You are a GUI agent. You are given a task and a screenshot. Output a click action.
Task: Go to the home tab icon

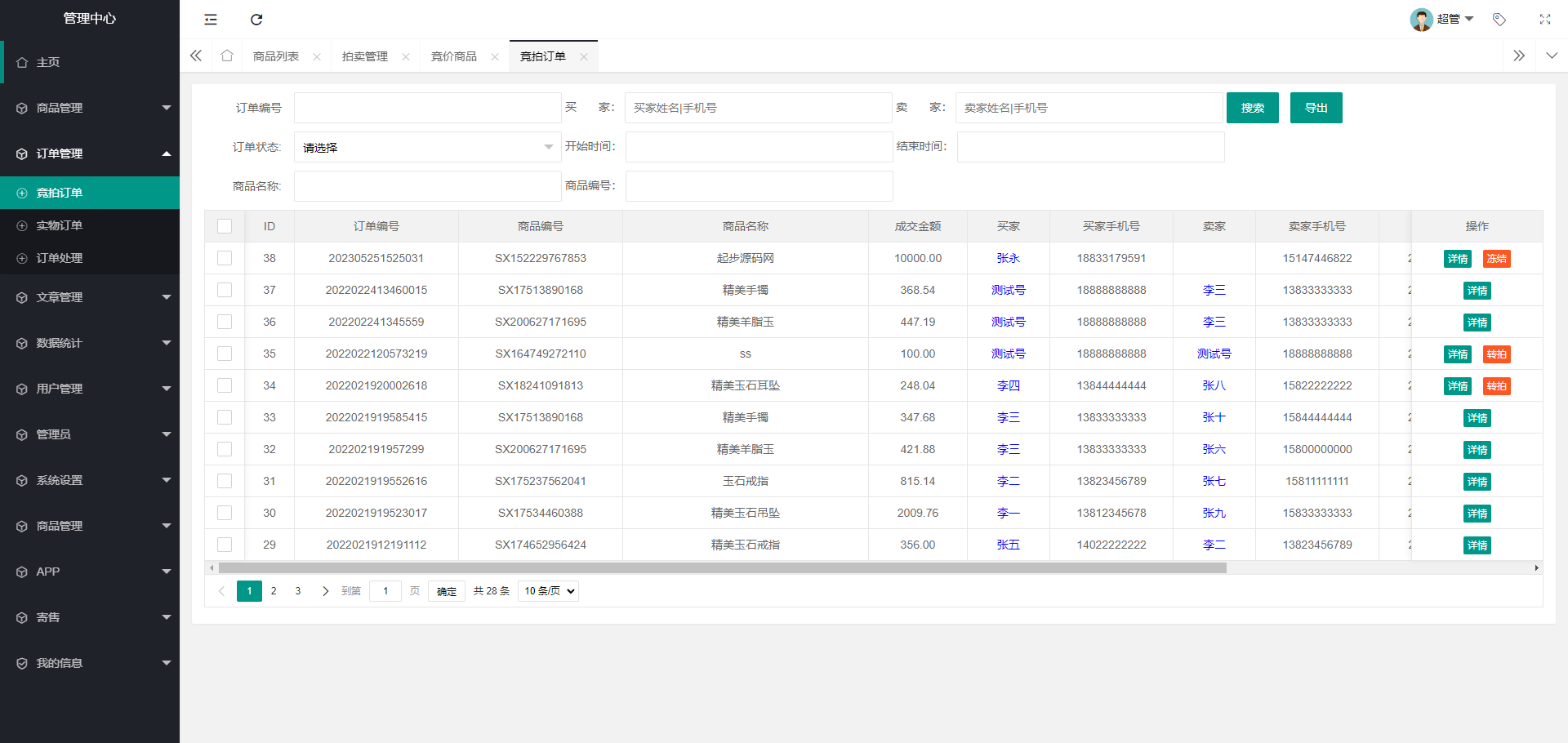point(227,56)
